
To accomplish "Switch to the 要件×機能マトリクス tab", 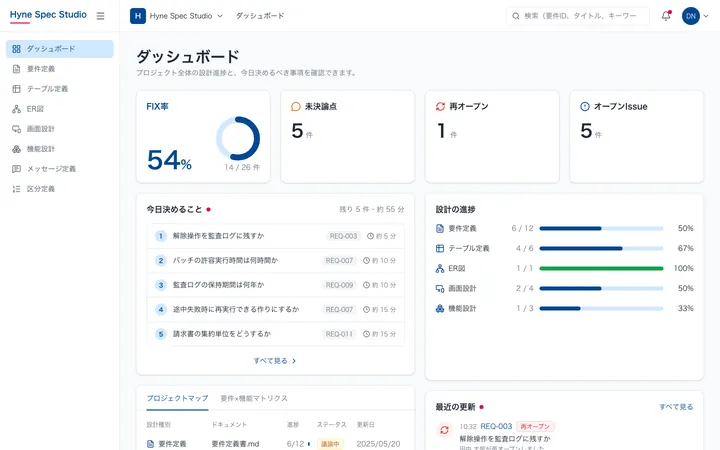I will 254,398.
